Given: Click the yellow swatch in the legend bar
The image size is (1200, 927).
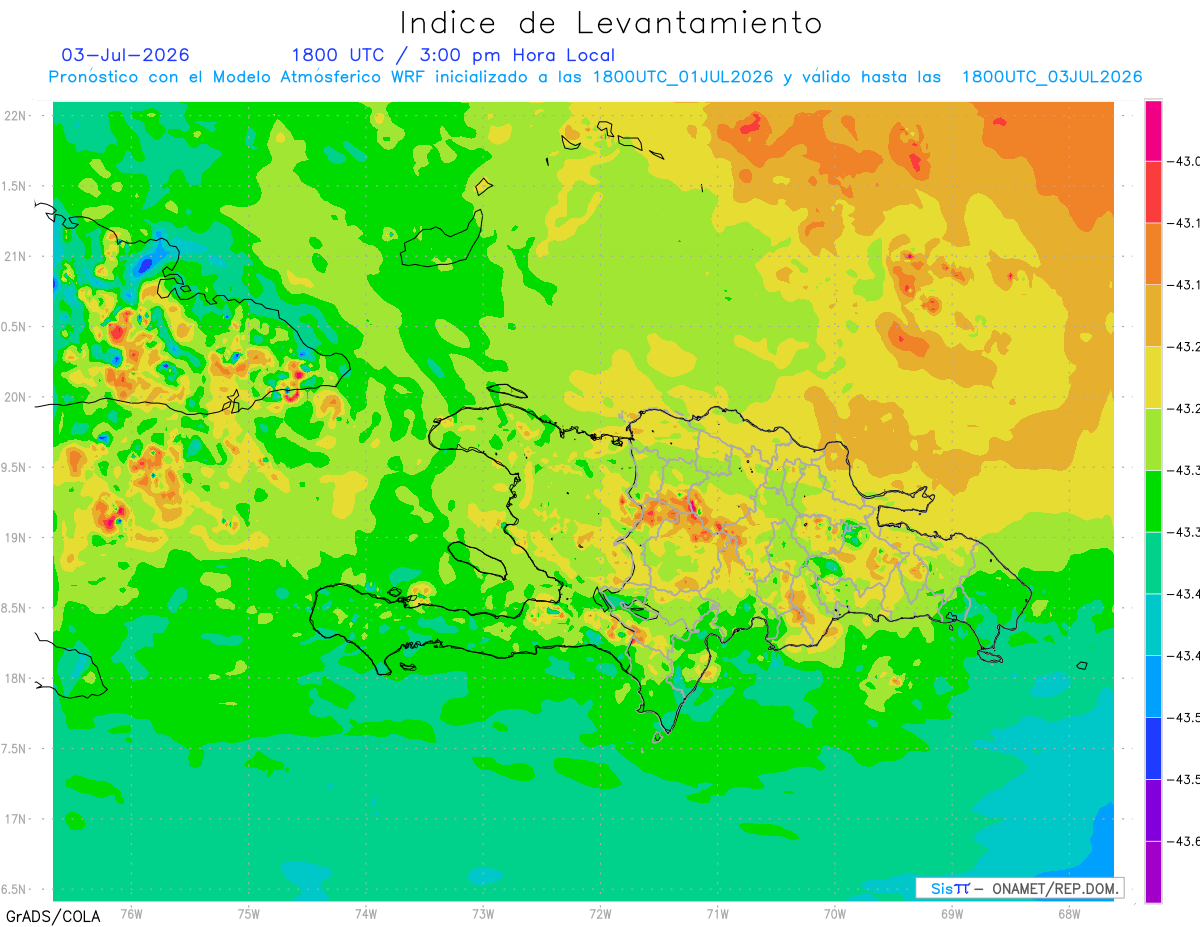Looking at the screenshot, I should pyautogui.click(x=1153, y=377).
